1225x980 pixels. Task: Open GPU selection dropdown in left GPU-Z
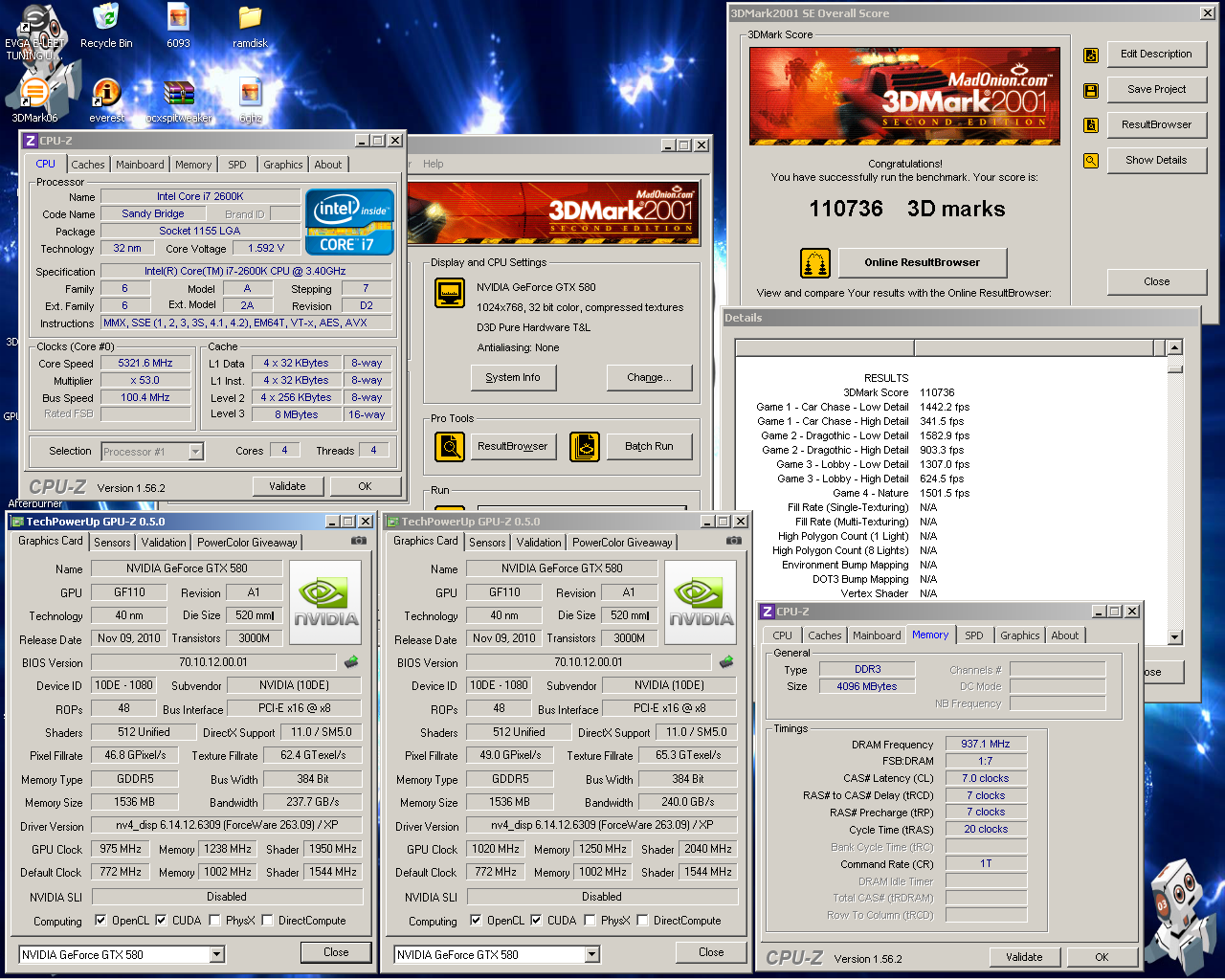(217, 954)
